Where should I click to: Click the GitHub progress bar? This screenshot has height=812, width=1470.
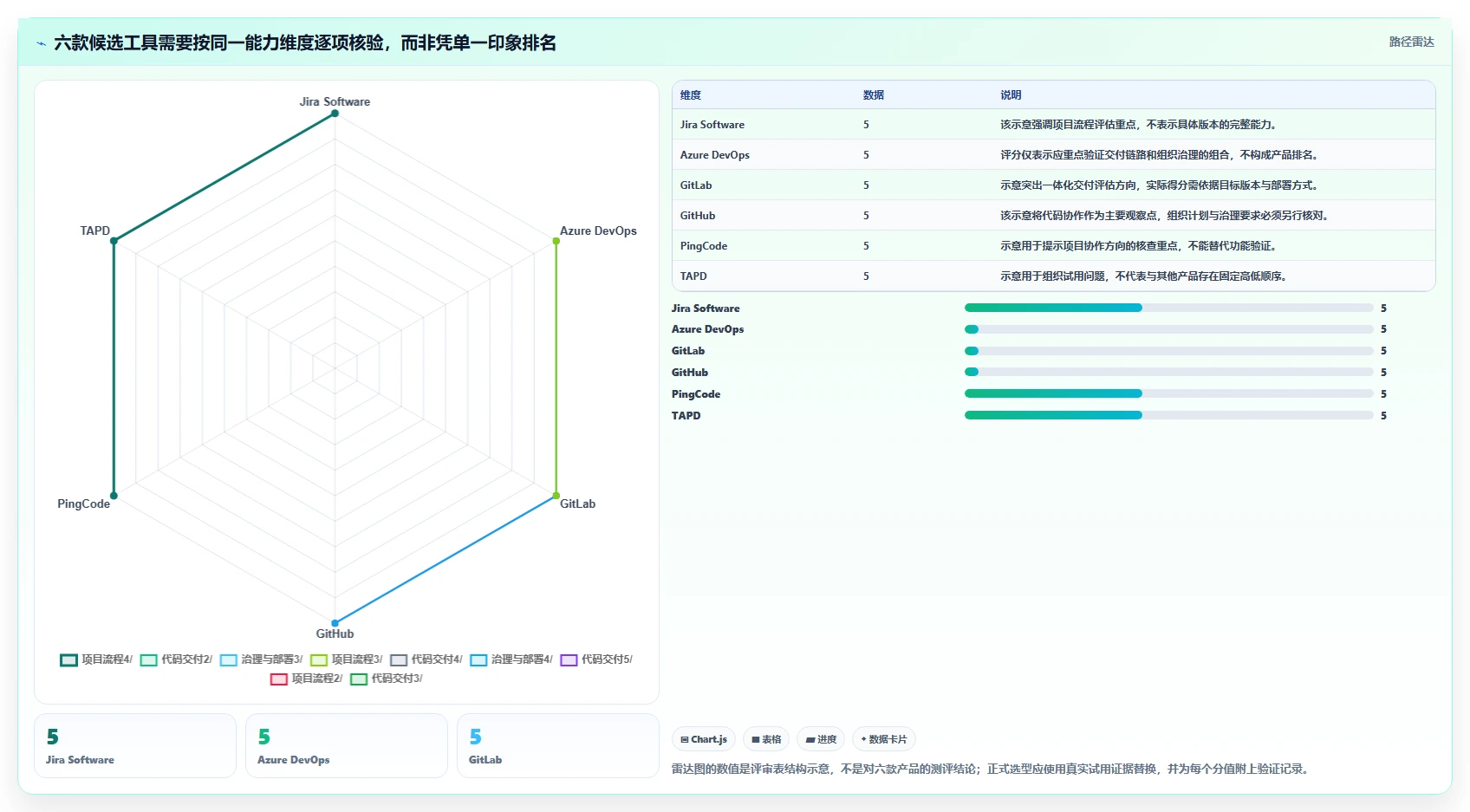click(x=1169, y=372)
